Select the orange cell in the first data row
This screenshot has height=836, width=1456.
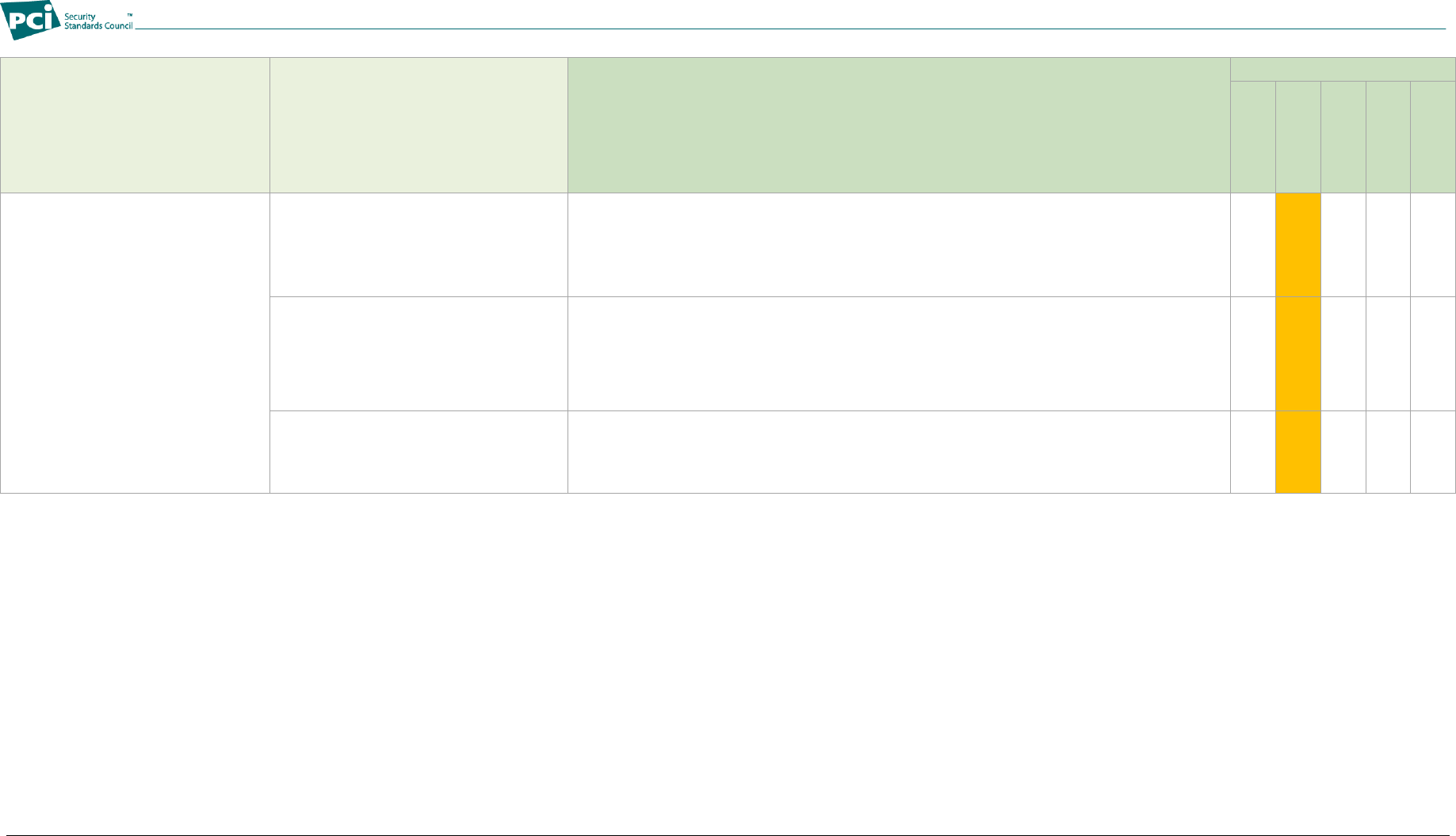coord(1298,245)
